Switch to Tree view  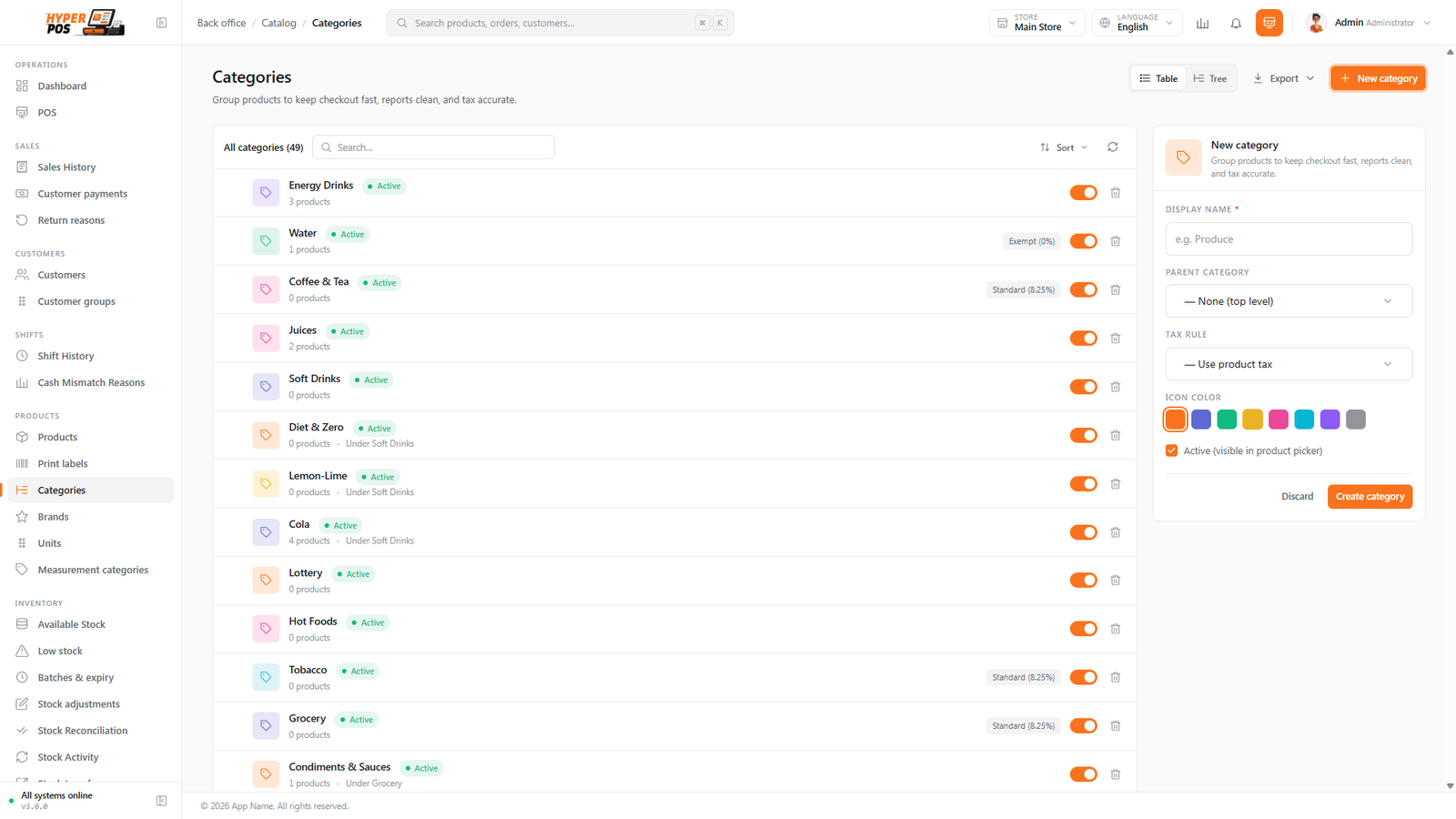[1210, 78]
